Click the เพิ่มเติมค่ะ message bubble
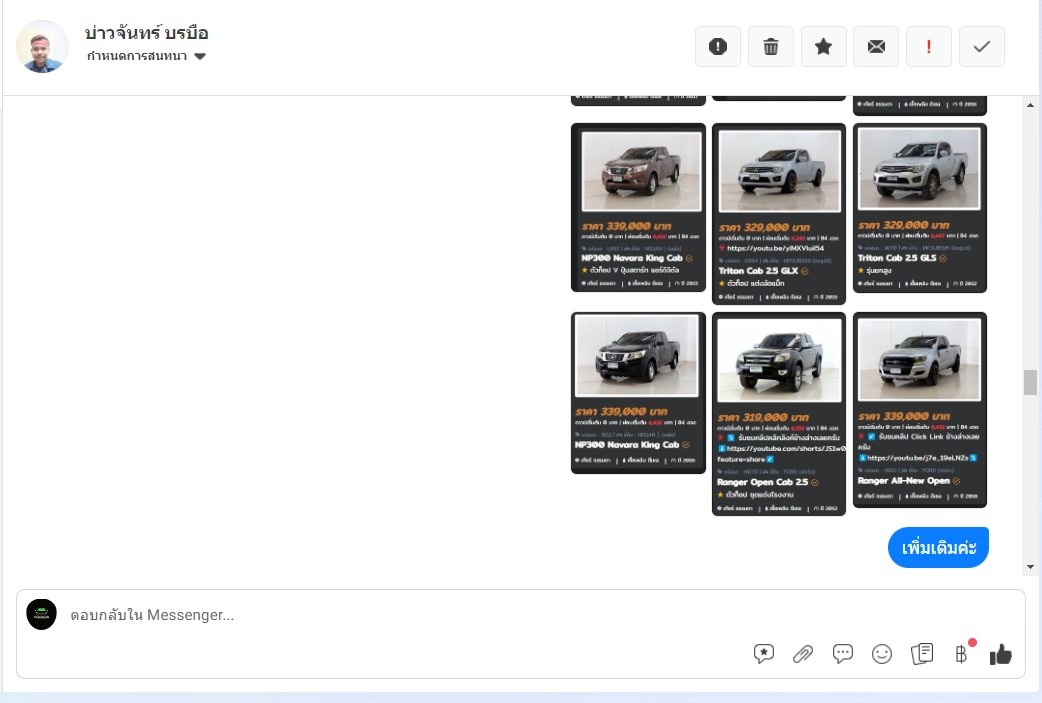The image size is (1042, 703). (938, 548)
